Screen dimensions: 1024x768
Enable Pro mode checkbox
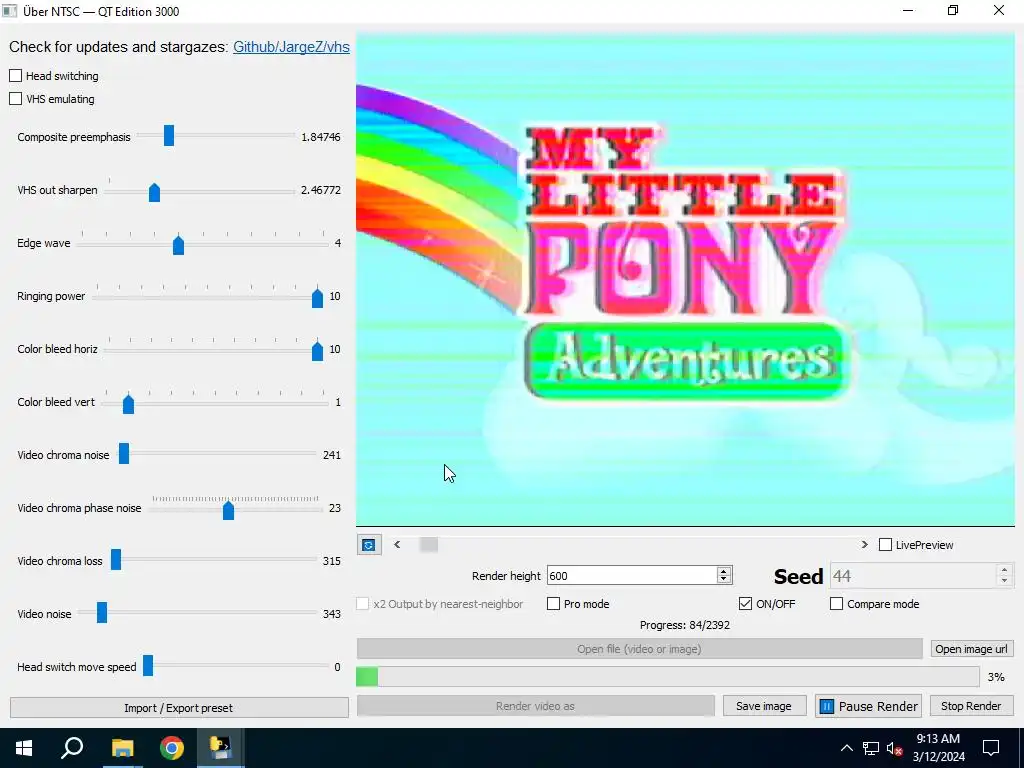pos(553,603)
